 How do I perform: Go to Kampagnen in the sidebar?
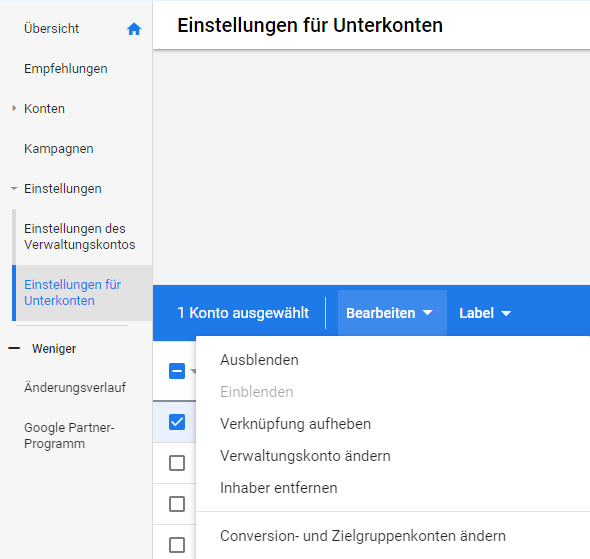pos(59,149)
